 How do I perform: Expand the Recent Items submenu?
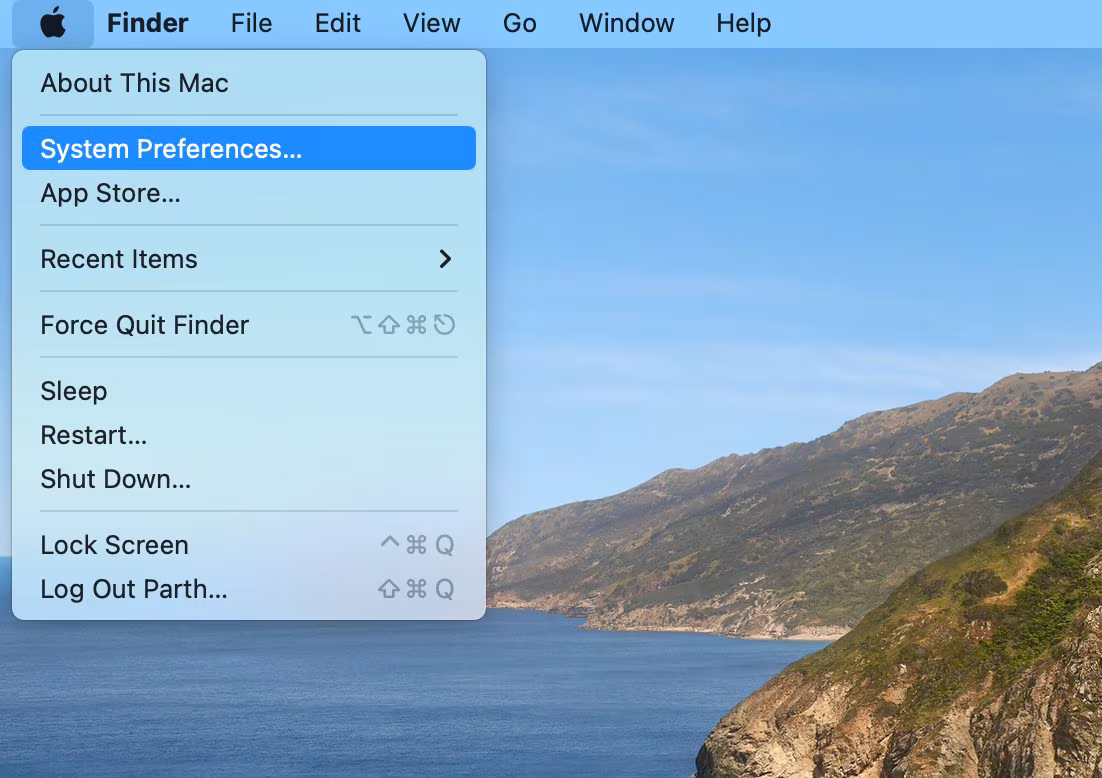249,259
